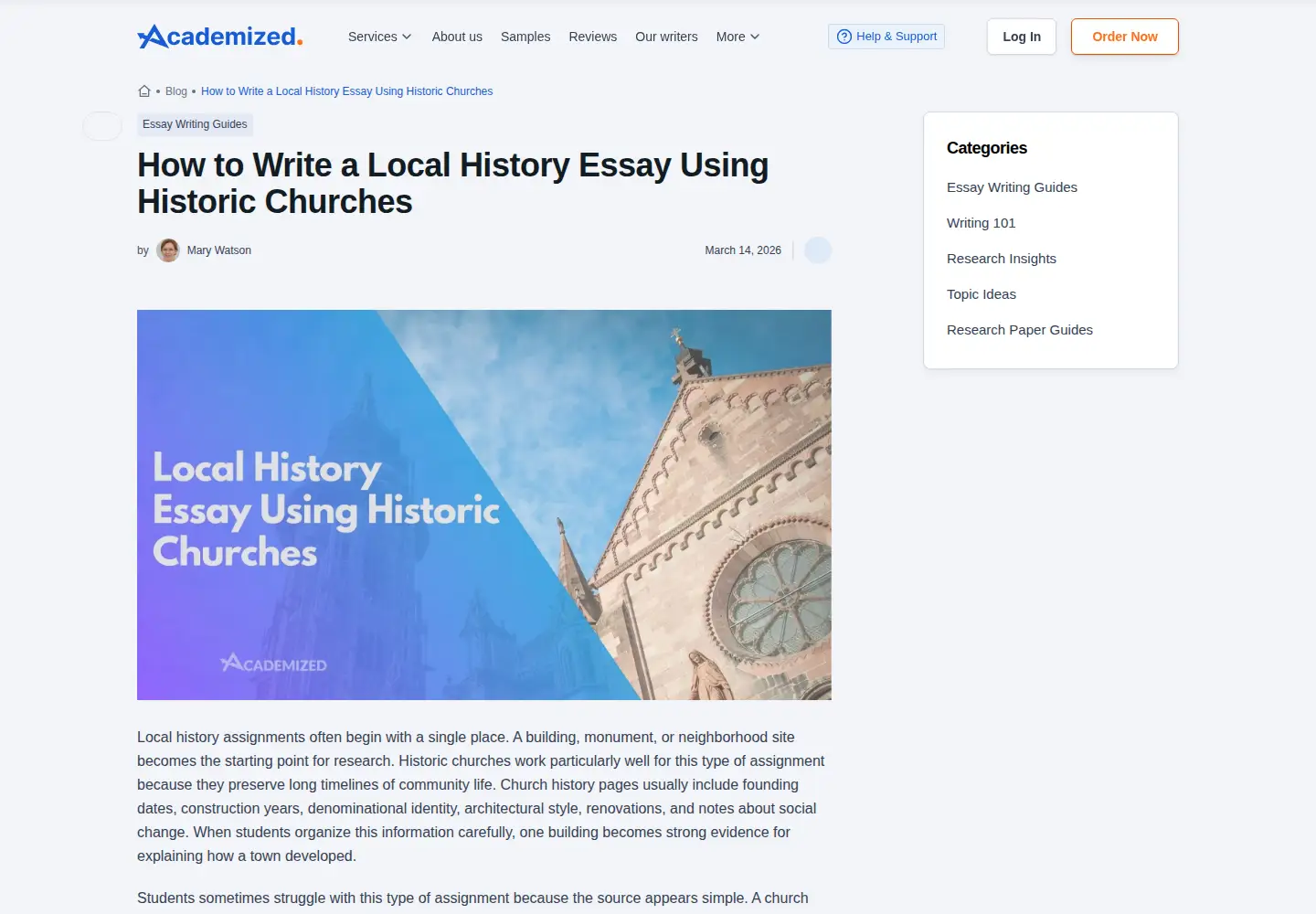The height and width of the screenshot is (914, 1316).
Task: Expand the More menu
Action: [x=738, y=37]
